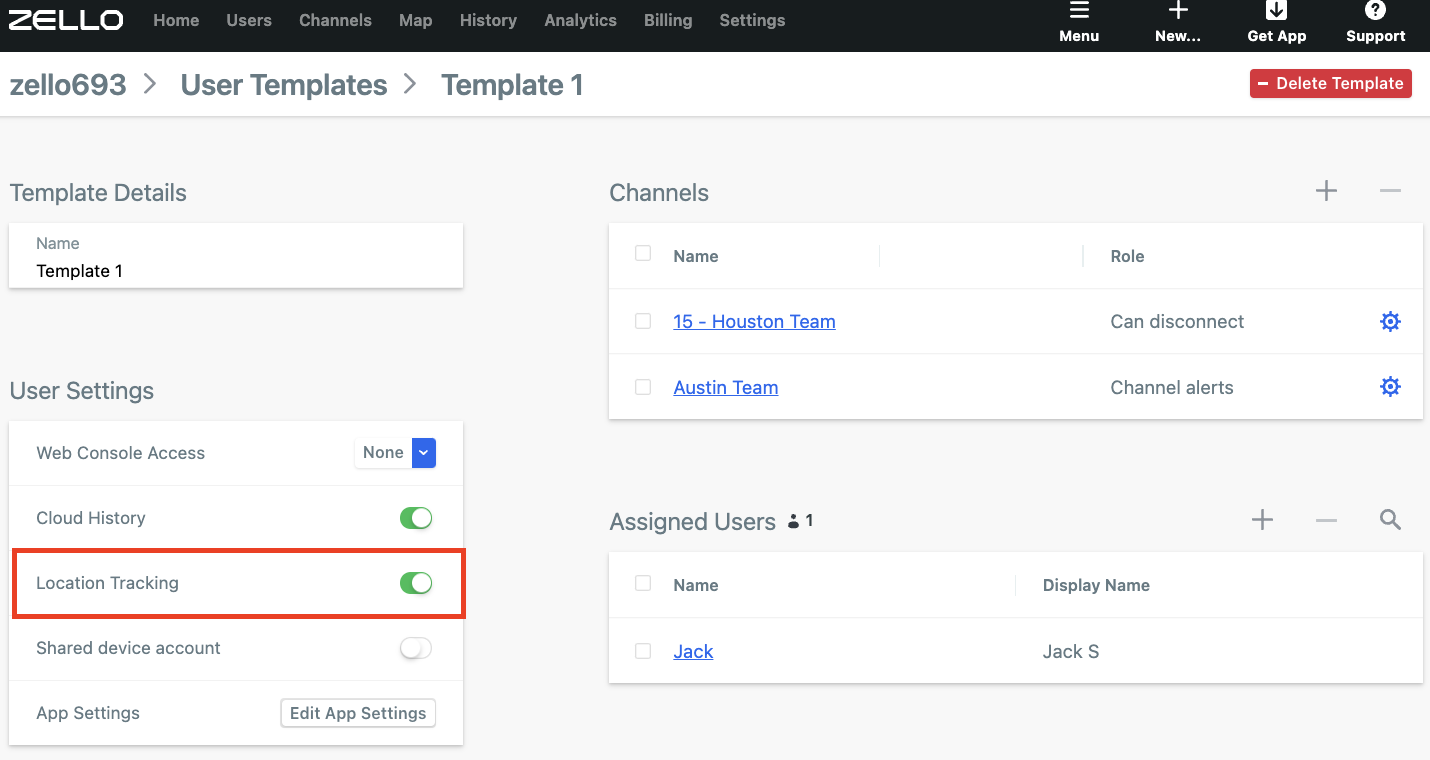This screenshot has height=760, width=1430.
Task: Open gear settings for 15 - Houston Team
Action: 1390,322
